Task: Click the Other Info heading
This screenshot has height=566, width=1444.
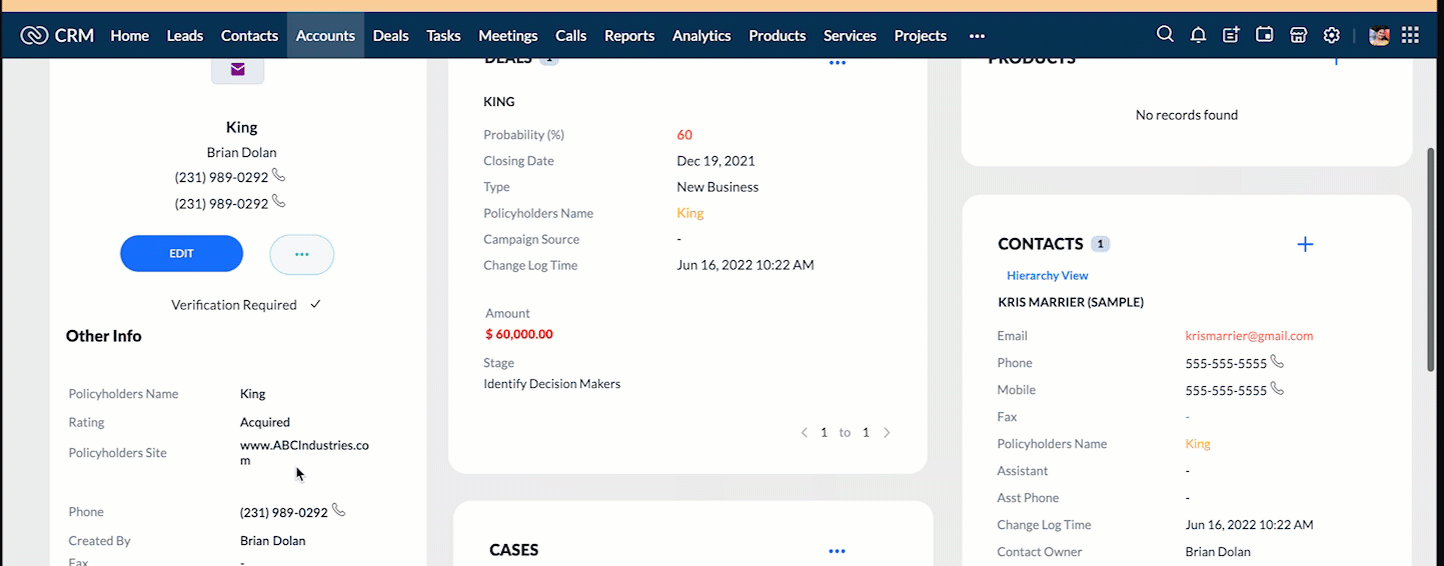Action: [x=104, y=336]
